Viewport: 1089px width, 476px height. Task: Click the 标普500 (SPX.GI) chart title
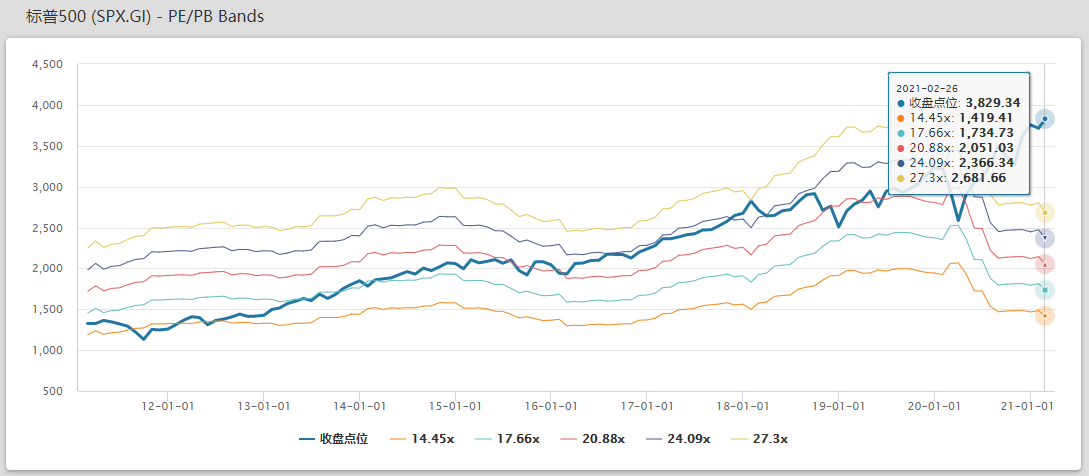coord(138,17)
